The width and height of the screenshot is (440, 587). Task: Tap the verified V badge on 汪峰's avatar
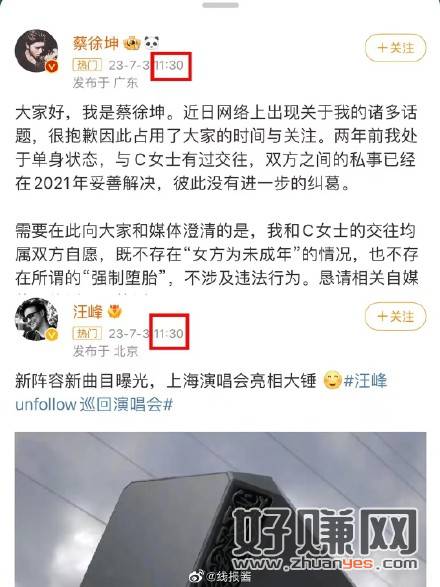tap(52, 334)
